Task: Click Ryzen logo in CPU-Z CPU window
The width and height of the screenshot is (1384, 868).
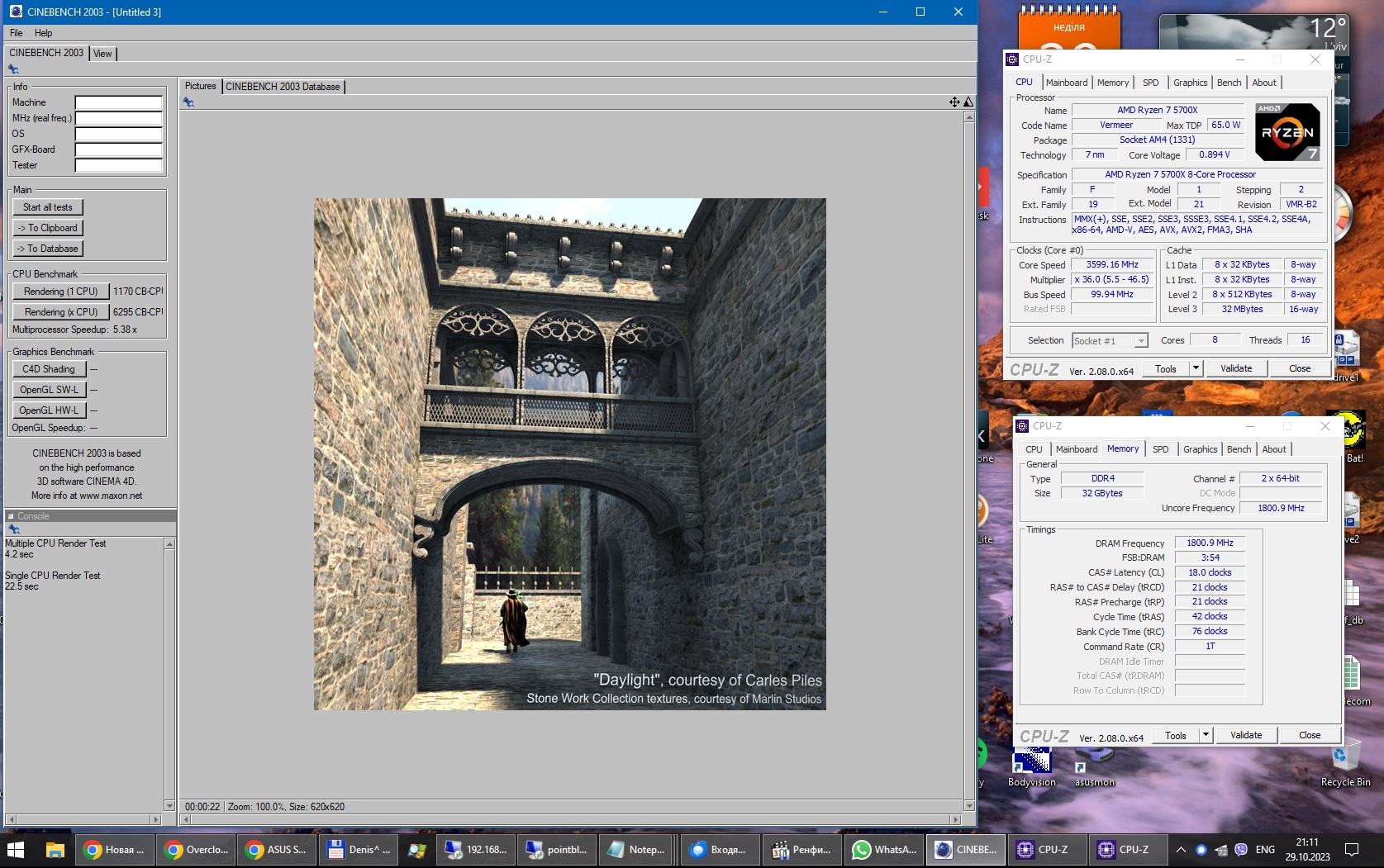Action: click(1287, 132)
